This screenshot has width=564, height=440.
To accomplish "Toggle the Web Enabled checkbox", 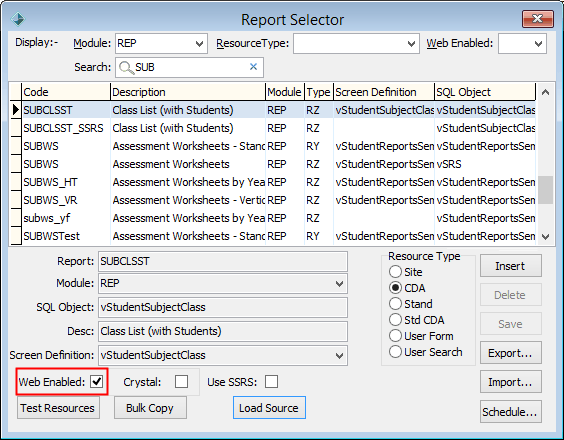I will tap(96, 381).
